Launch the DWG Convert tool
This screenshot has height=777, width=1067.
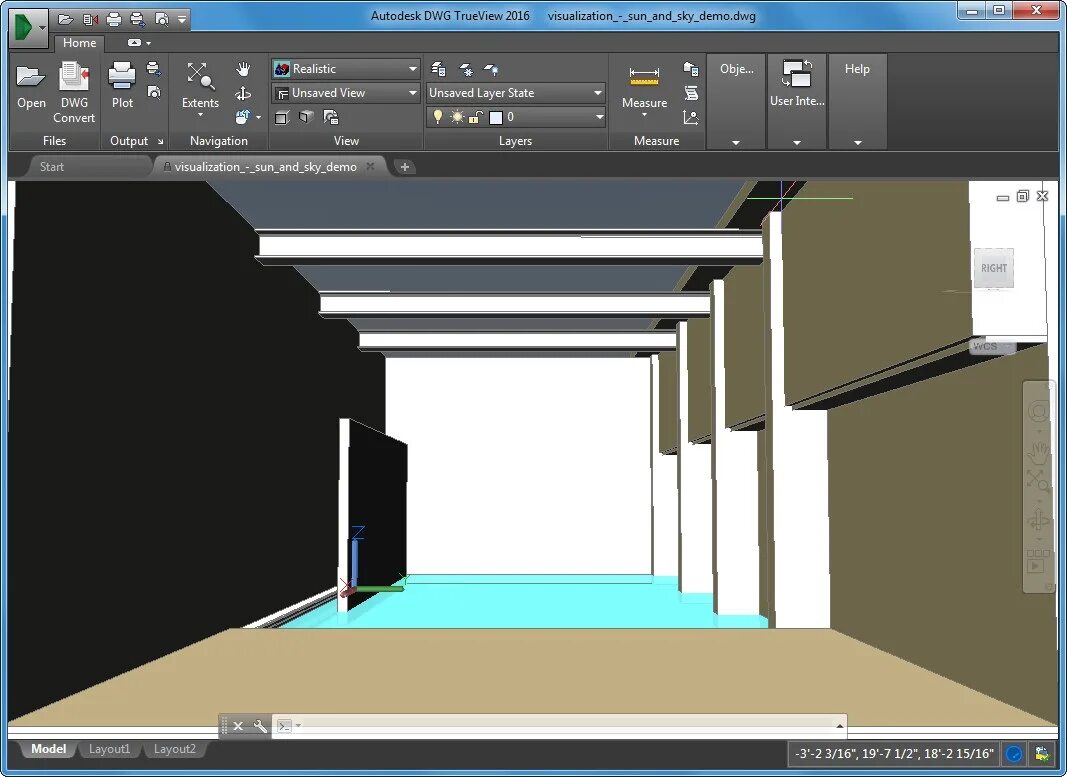[x=74, y=93]
